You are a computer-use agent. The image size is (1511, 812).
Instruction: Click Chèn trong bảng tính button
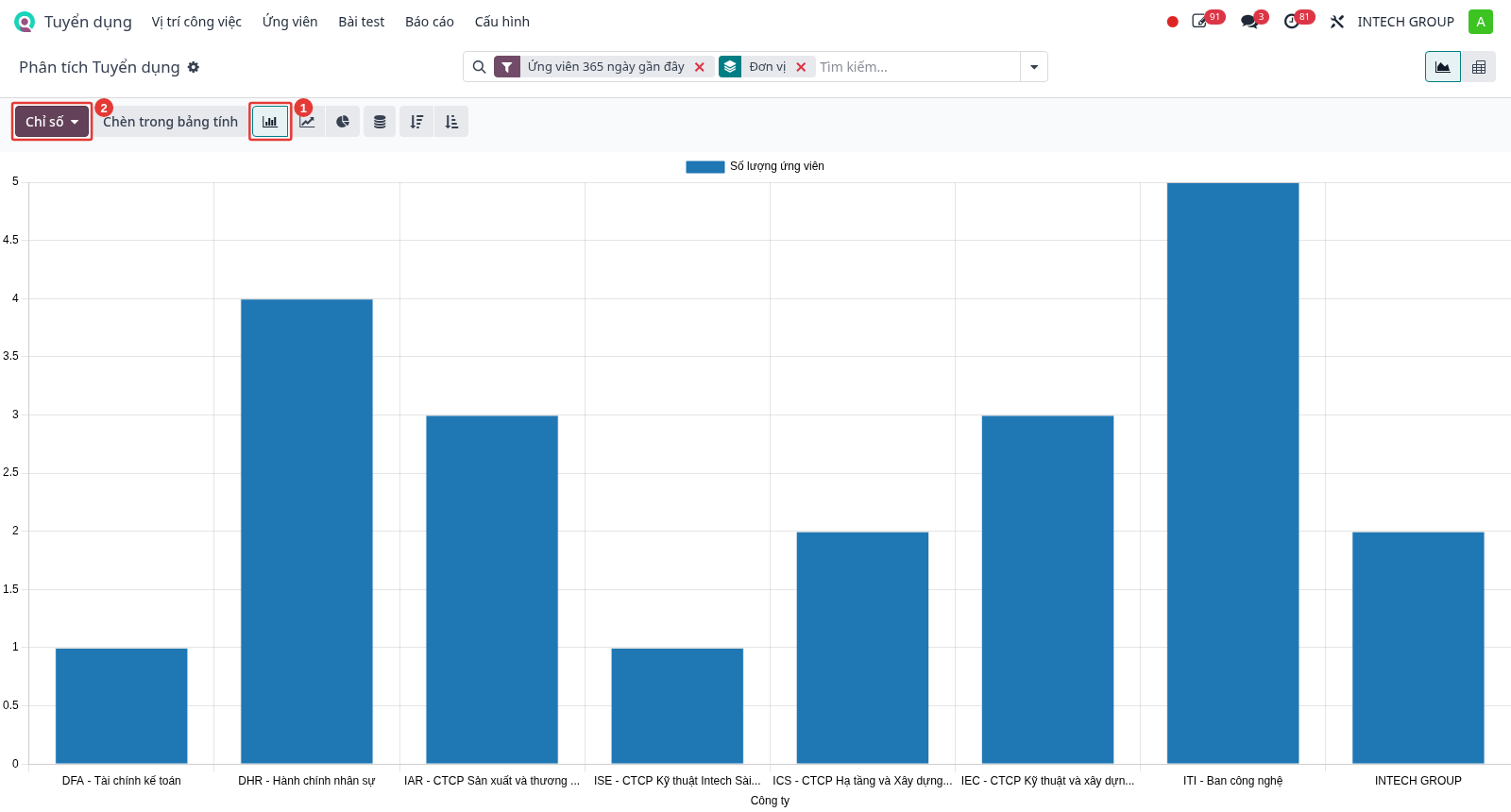pos(170,122)
